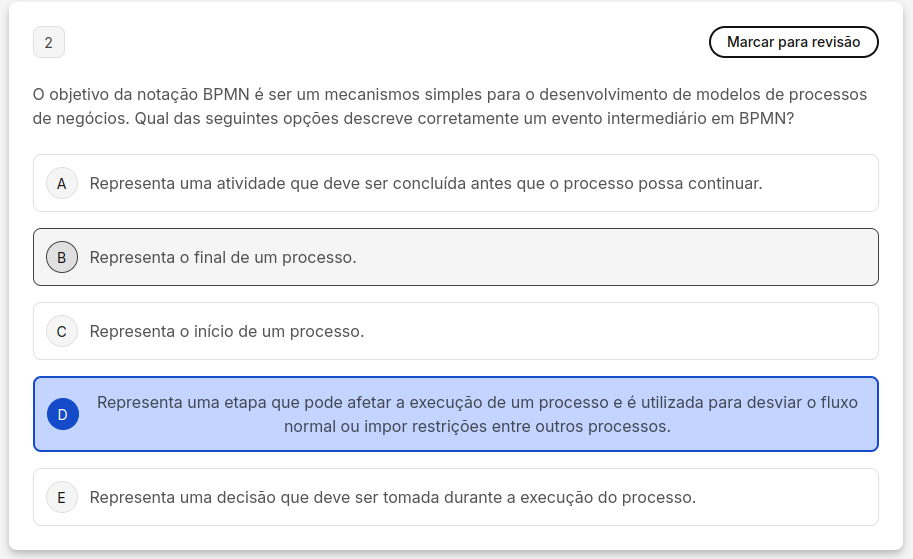Click the letter E circle badge
The height and width of the screenshot is (559, 913).
[x=62, y=497]
